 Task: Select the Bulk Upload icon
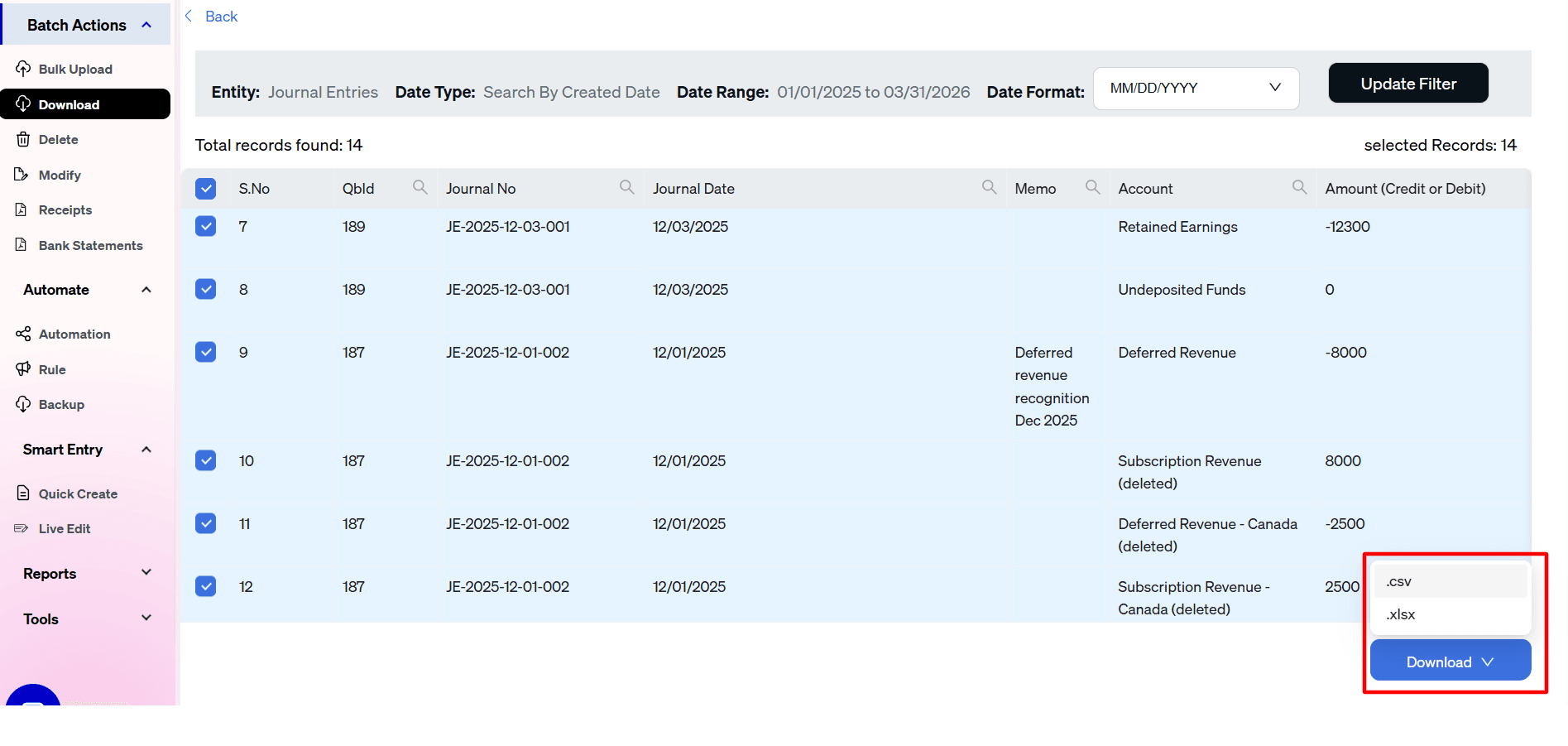point(24,69)
